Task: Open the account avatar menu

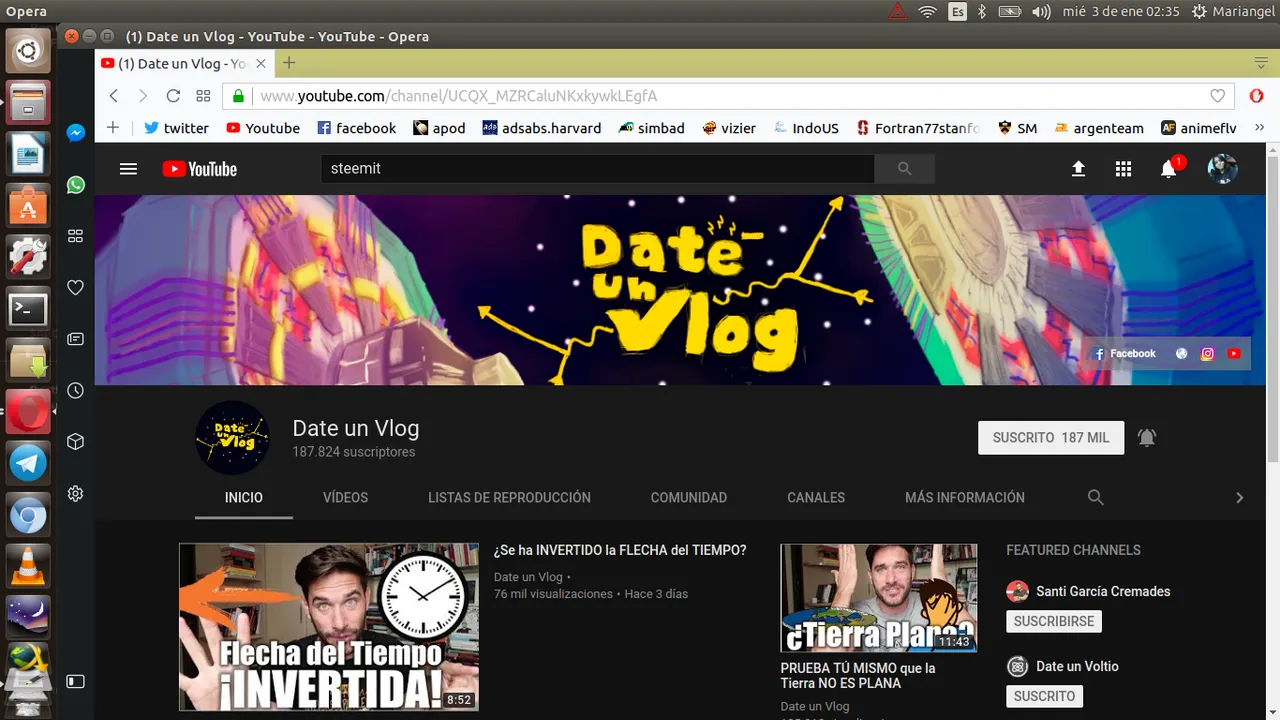Action: coord(1222,169)
